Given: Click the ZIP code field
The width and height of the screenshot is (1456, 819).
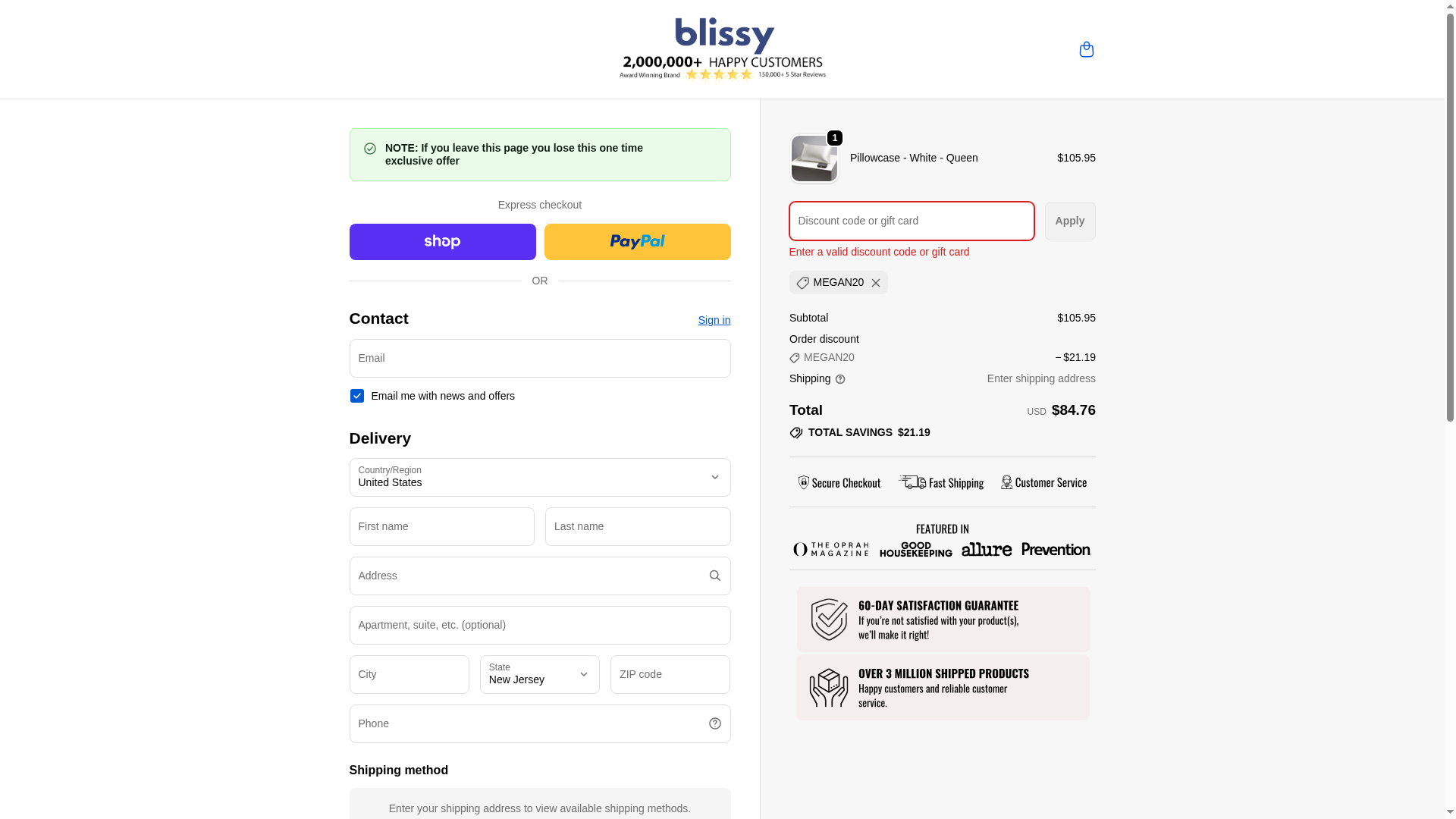Looking at the screenshot, I should point(670,674).
